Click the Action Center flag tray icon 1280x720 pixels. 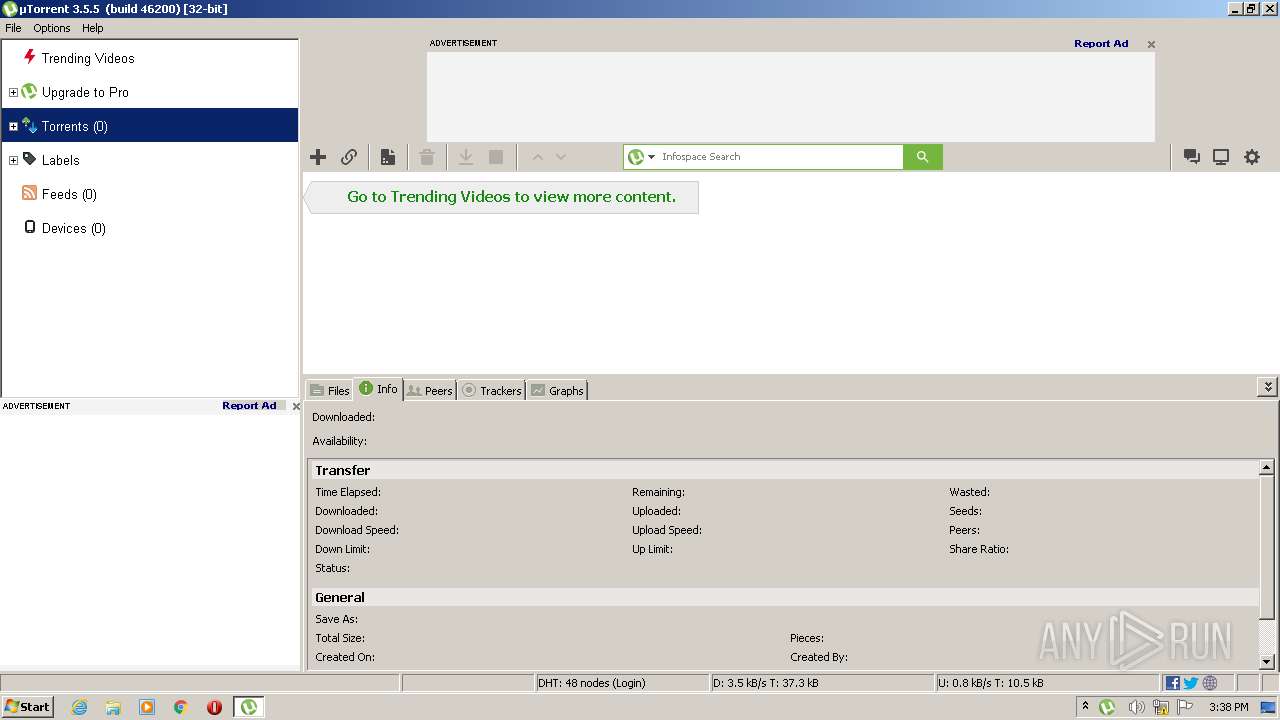pyautogui.click(x=1185, y=707)
